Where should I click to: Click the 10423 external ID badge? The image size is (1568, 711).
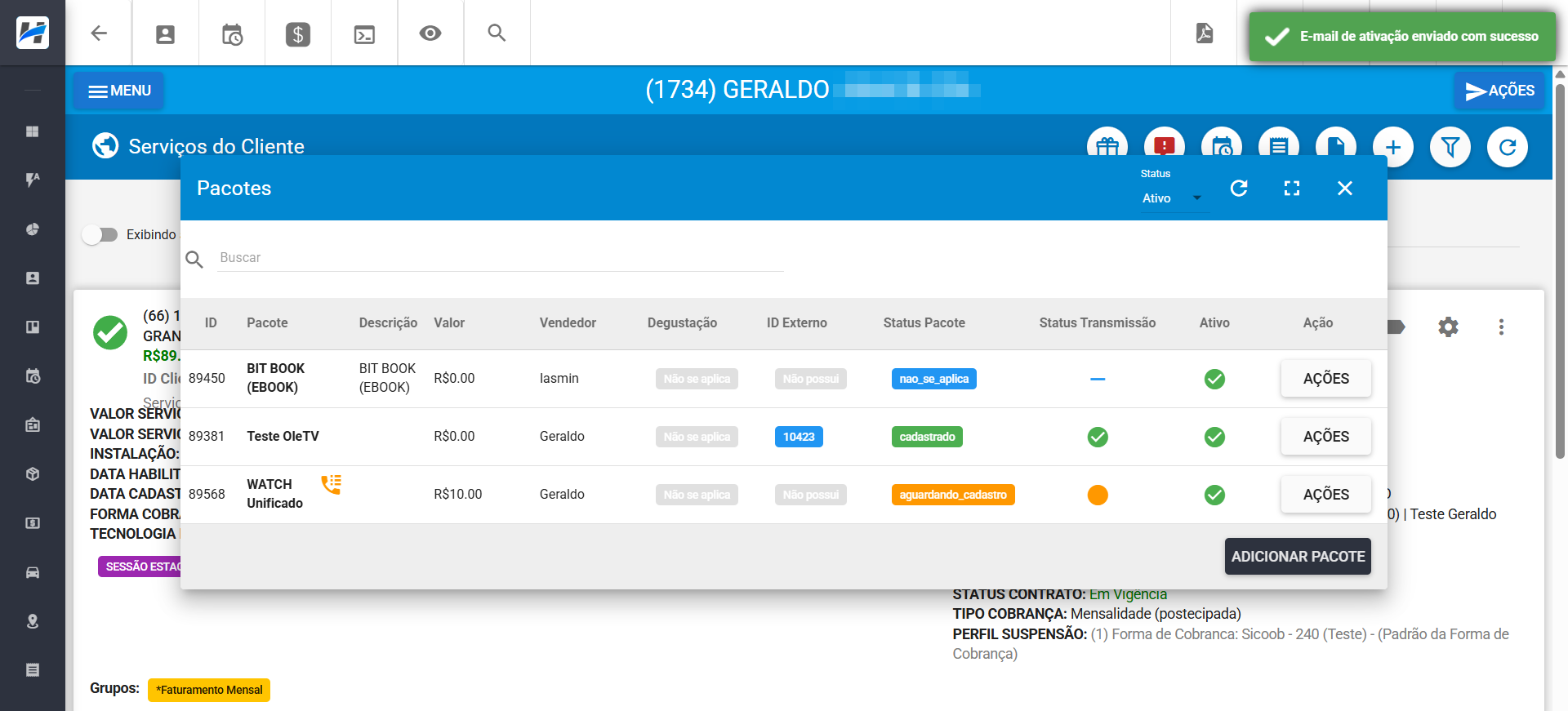(799, 437)
